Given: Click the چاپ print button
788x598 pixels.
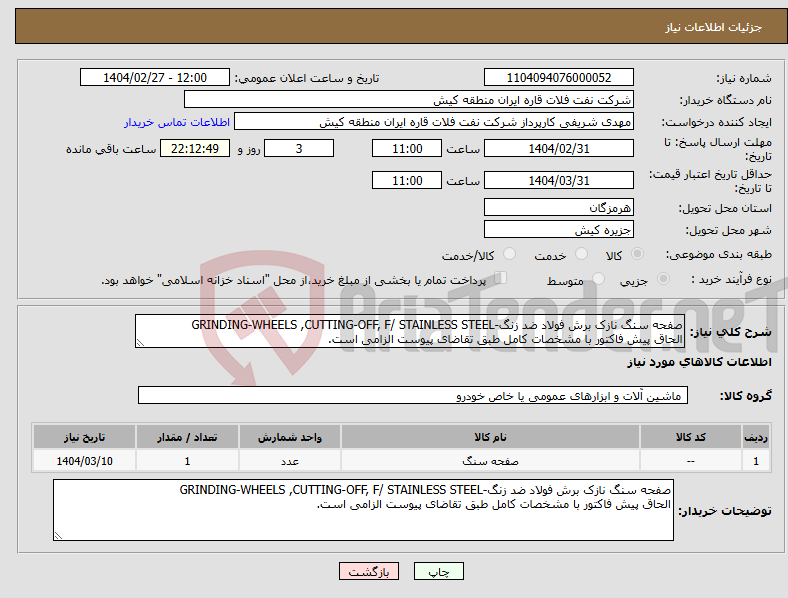Looking at the screenshot, I should pos(439,571).
